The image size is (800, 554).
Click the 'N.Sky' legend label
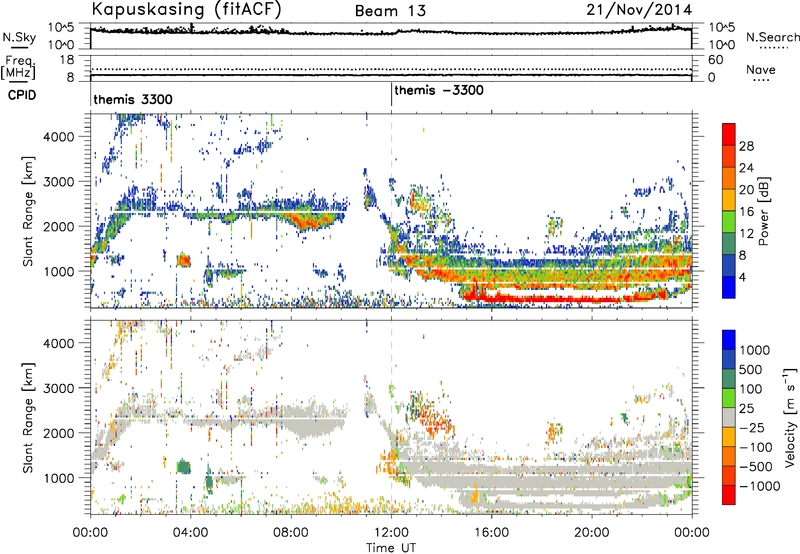[x=19, y=37]
